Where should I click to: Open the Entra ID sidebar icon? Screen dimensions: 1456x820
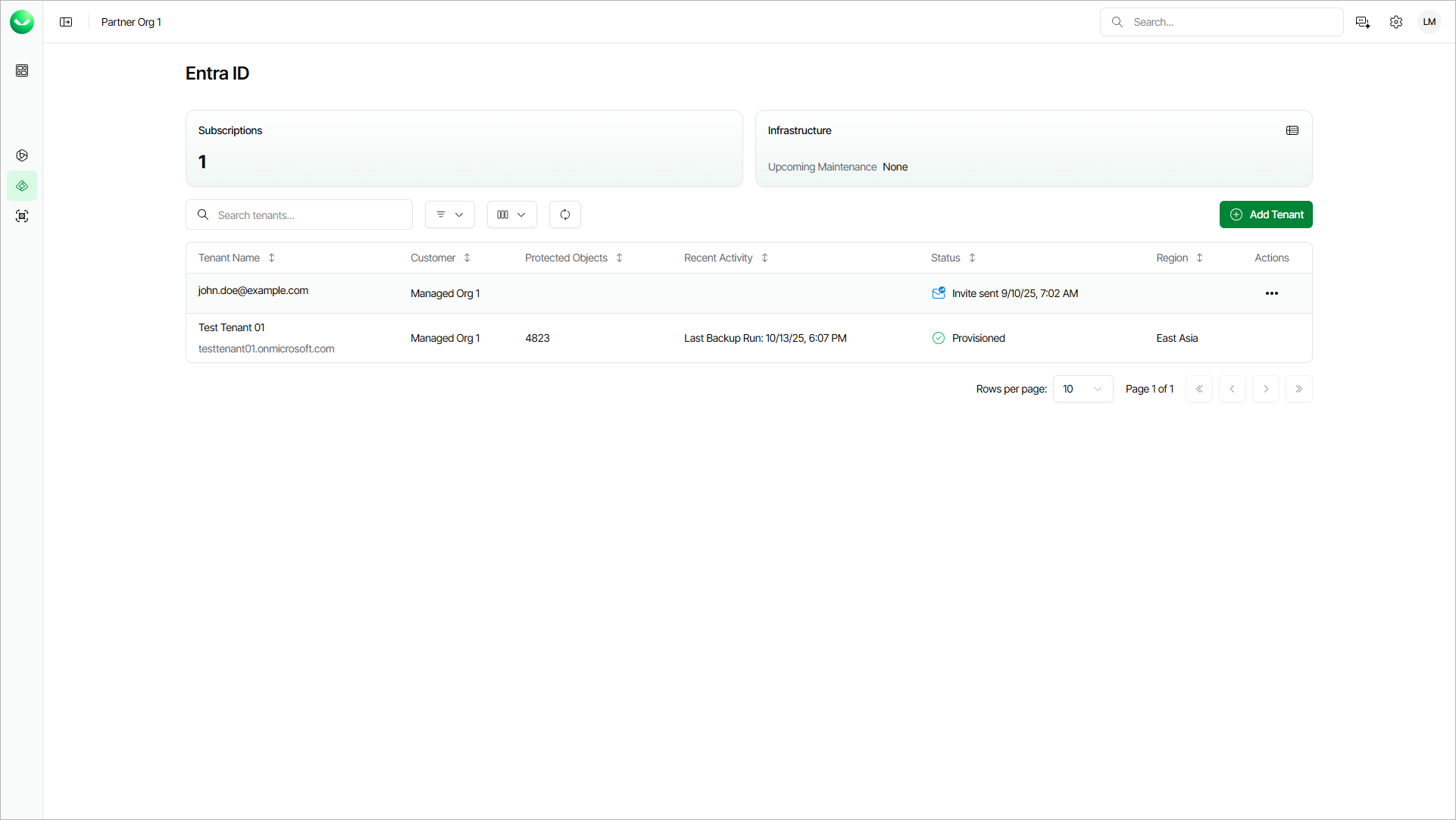click(22, 186)
